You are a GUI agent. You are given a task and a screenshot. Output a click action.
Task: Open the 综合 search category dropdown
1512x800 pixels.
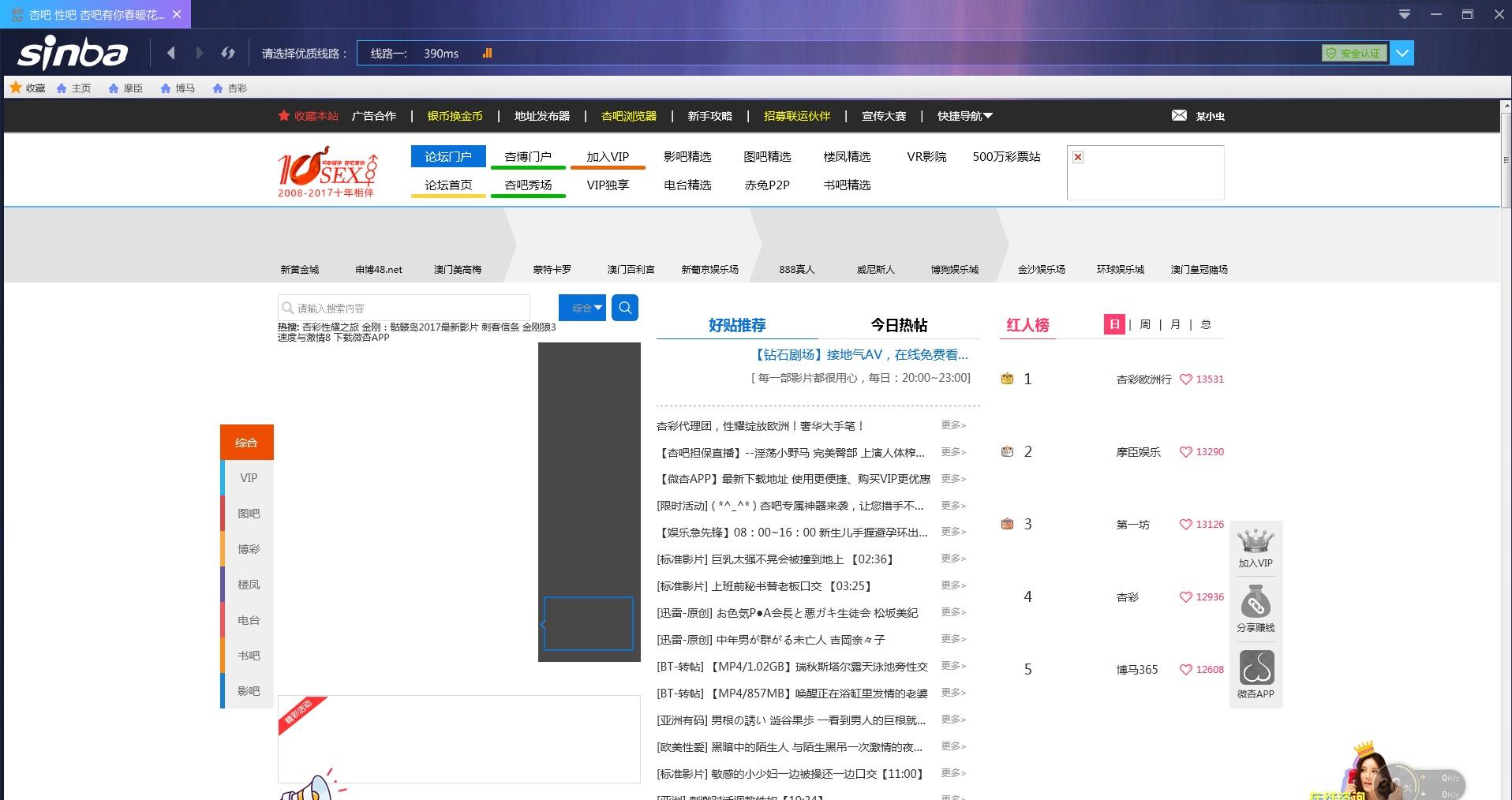pyautogui.click(x=582, y=308)
